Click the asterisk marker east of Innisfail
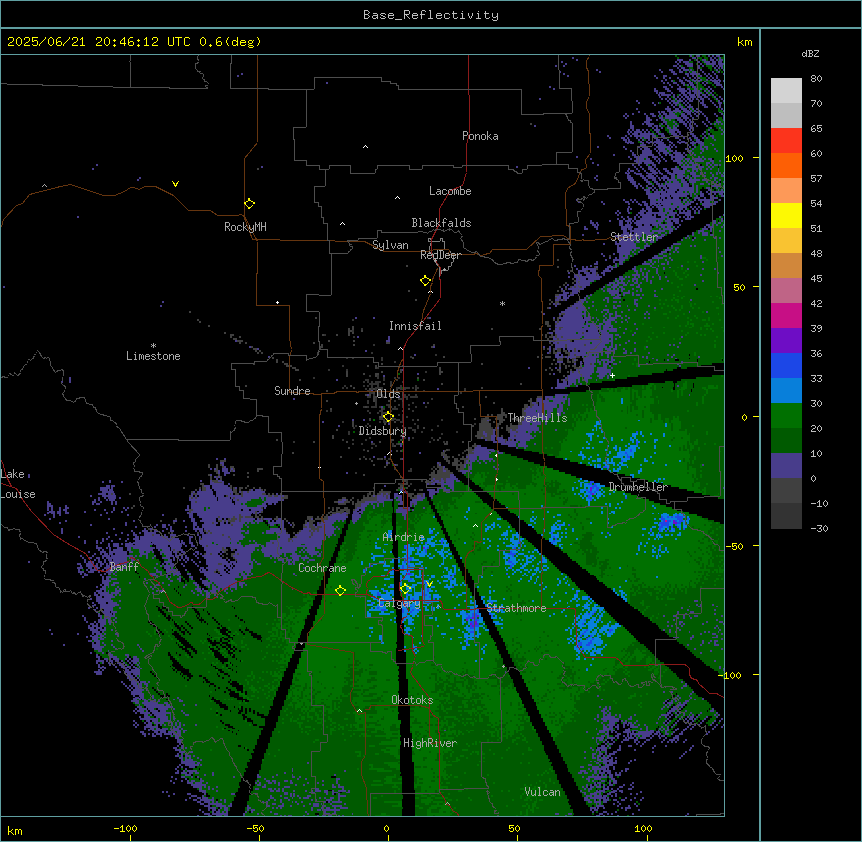 (x=502, y=303)
